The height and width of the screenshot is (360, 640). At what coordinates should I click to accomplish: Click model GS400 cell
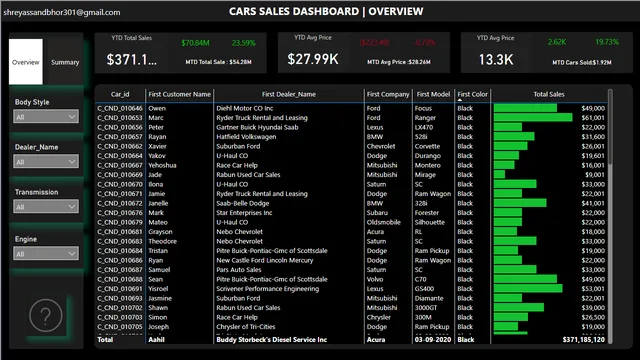pos(424,289)
